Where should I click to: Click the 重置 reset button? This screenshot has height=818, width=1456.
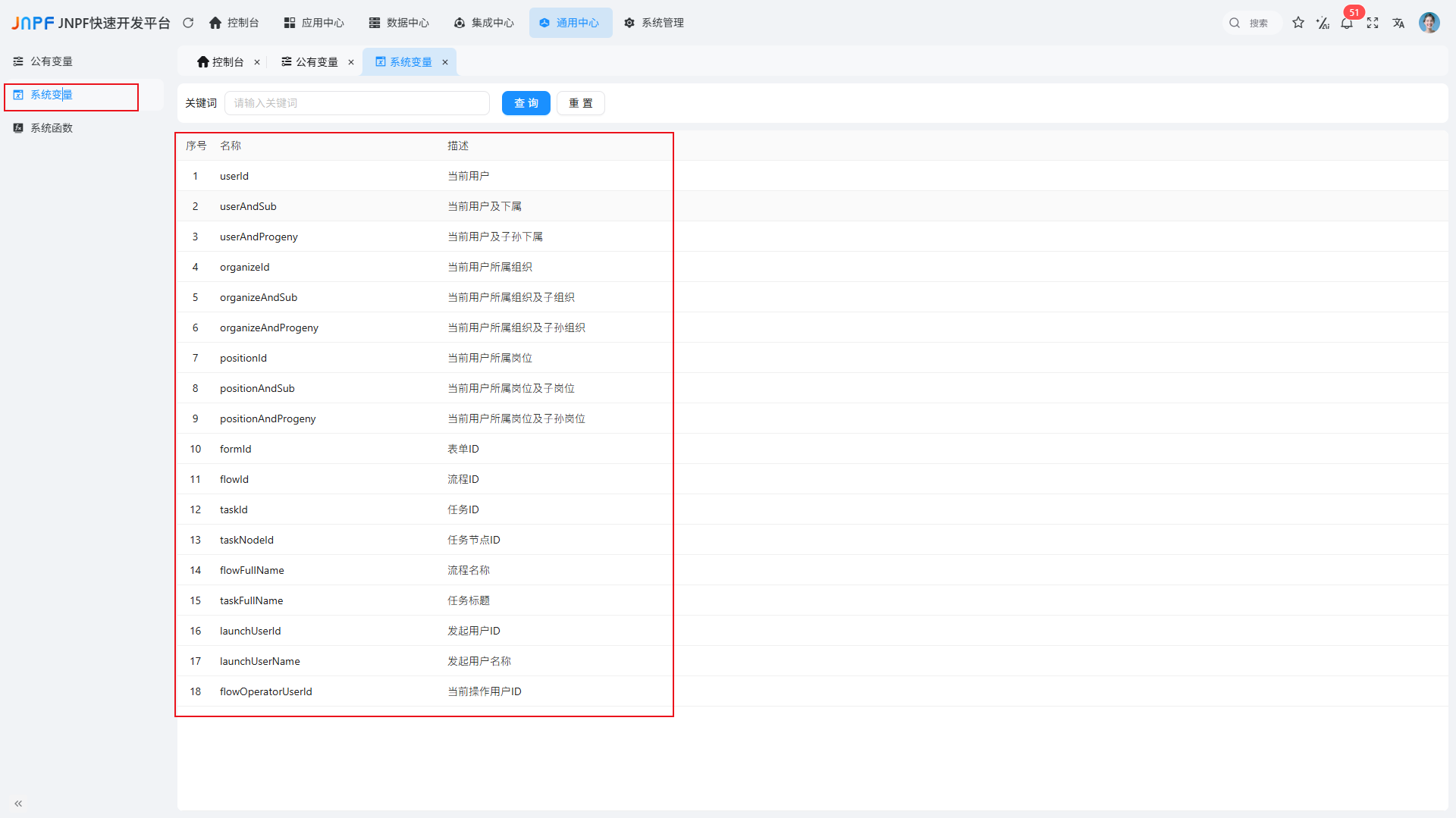pos(580,103)
